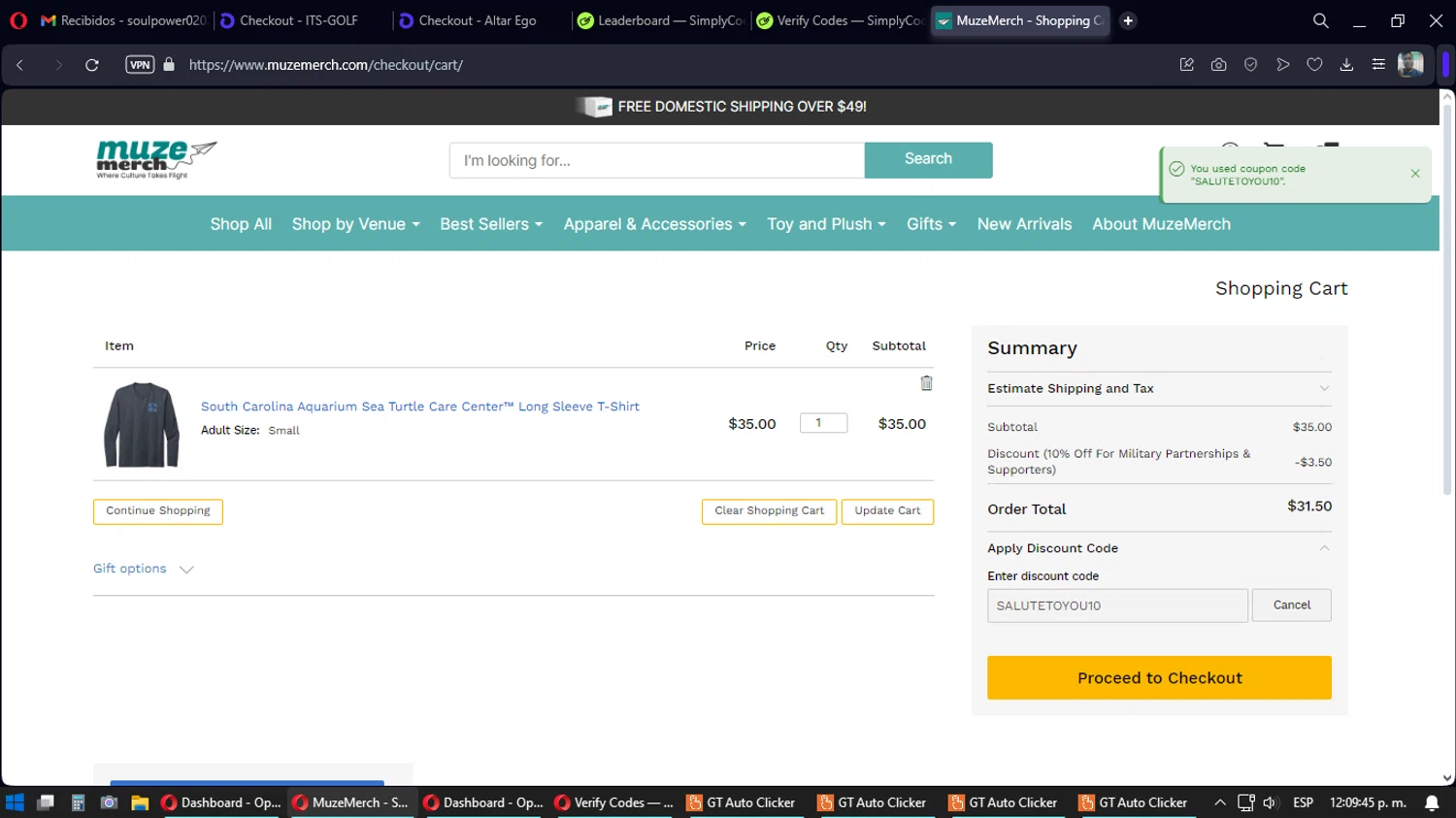
Task: Click the quantity field for T-Shirt
Action: pyautogui.click(x=823, y=423)
